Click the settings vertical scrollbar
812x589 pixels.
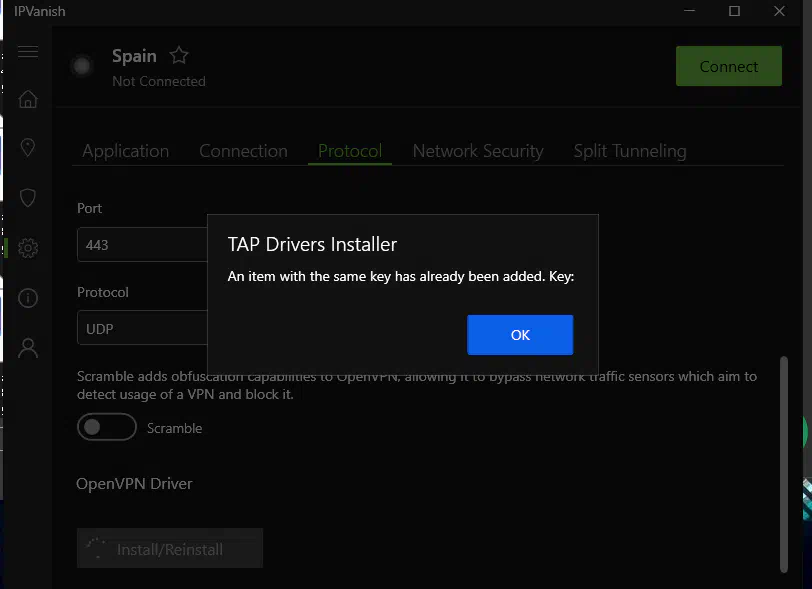(784, 464)
